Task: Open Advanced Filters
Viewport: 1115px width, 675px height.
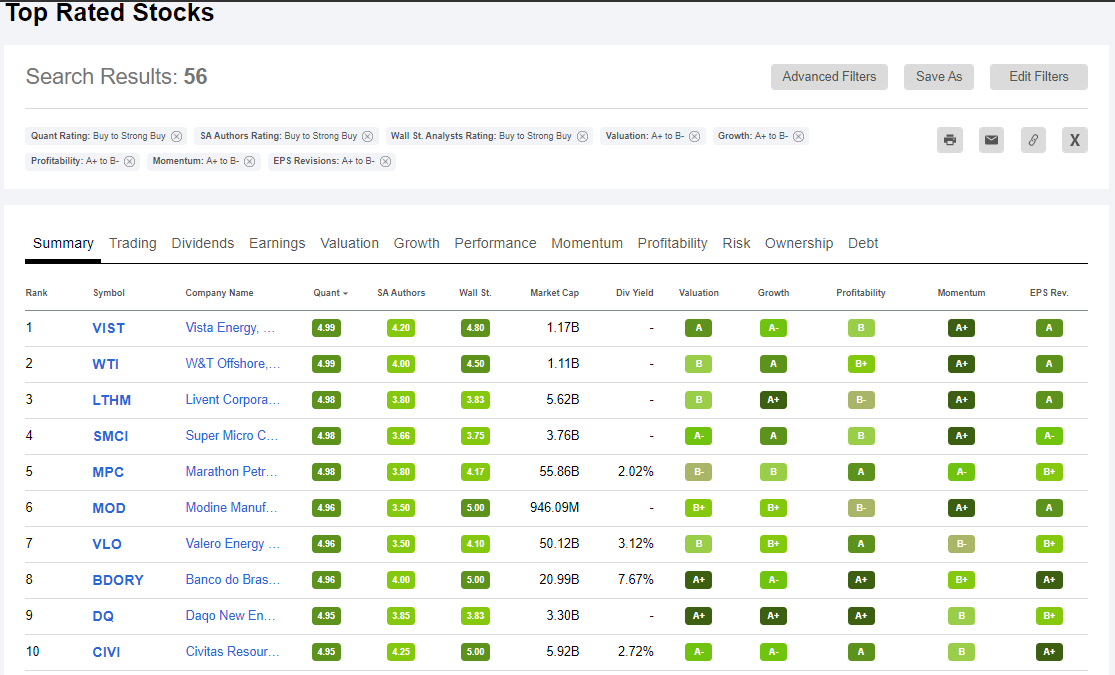Action: pos(829,77)
